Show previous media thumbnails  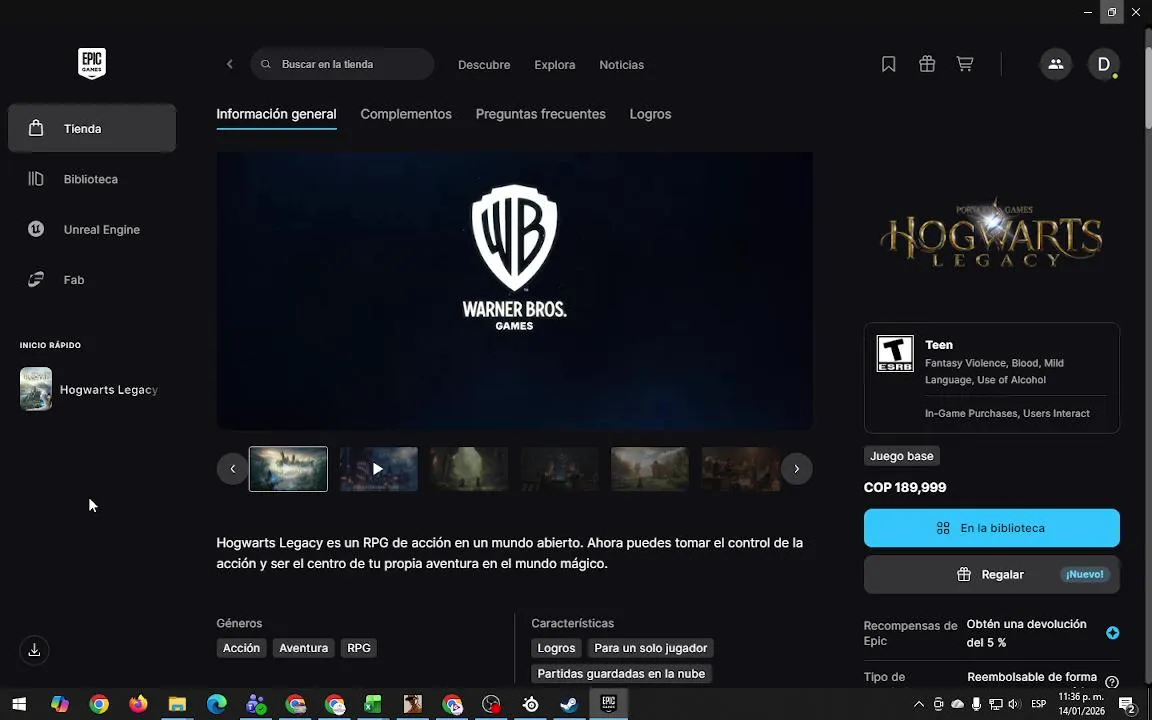[x=232, y=469]
